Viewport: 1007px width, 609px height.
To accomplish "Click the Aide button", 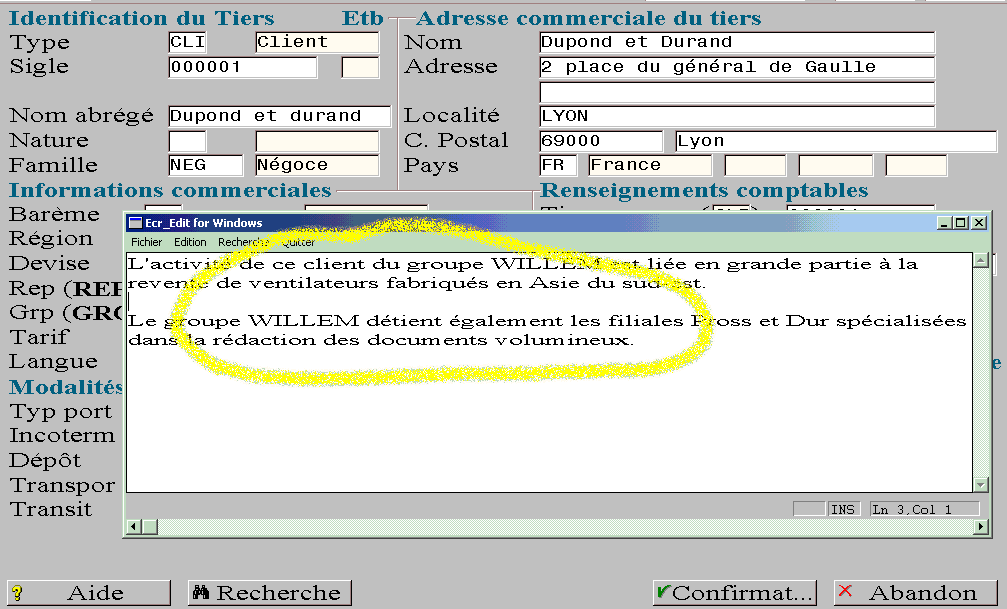I will 89,592.
